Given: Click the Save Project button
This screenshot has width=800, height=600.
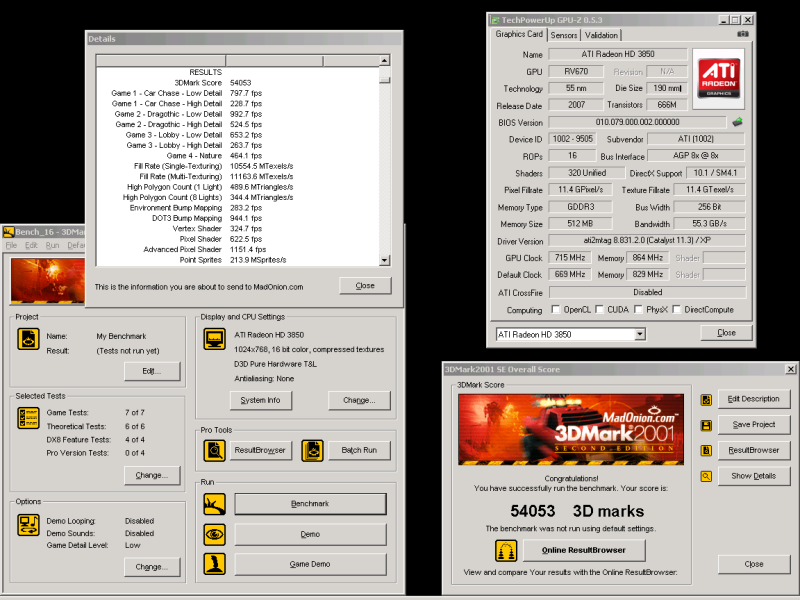Looking at the screenshot, I should [x=754, y=424].
